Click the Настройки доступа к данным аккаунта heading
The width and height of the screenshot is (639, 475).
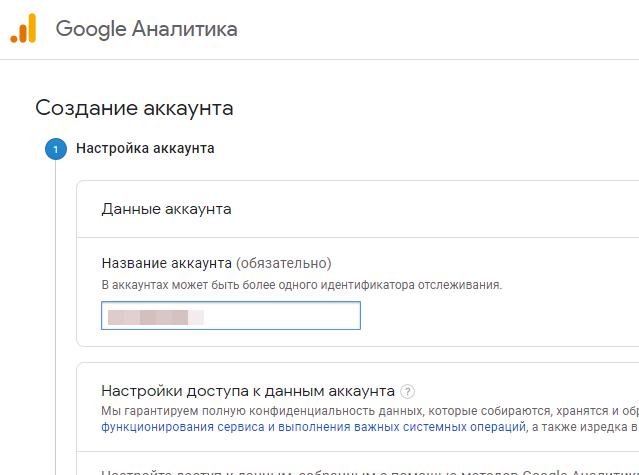tap(248, 390)
